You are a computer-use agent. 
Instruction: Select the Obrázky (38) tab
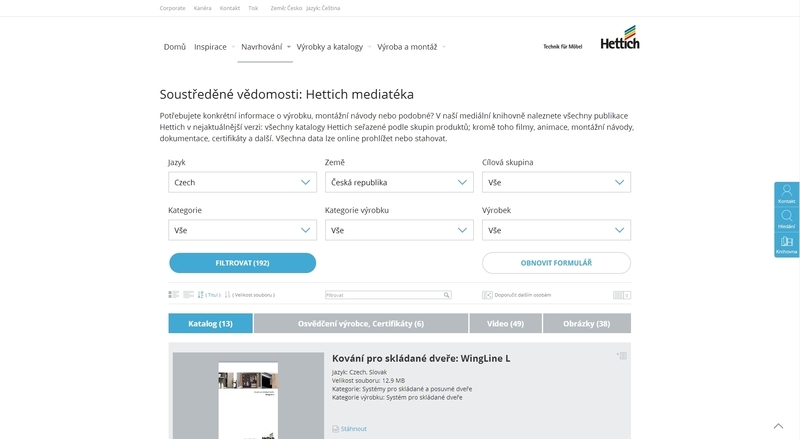click(x=588, y=323)
